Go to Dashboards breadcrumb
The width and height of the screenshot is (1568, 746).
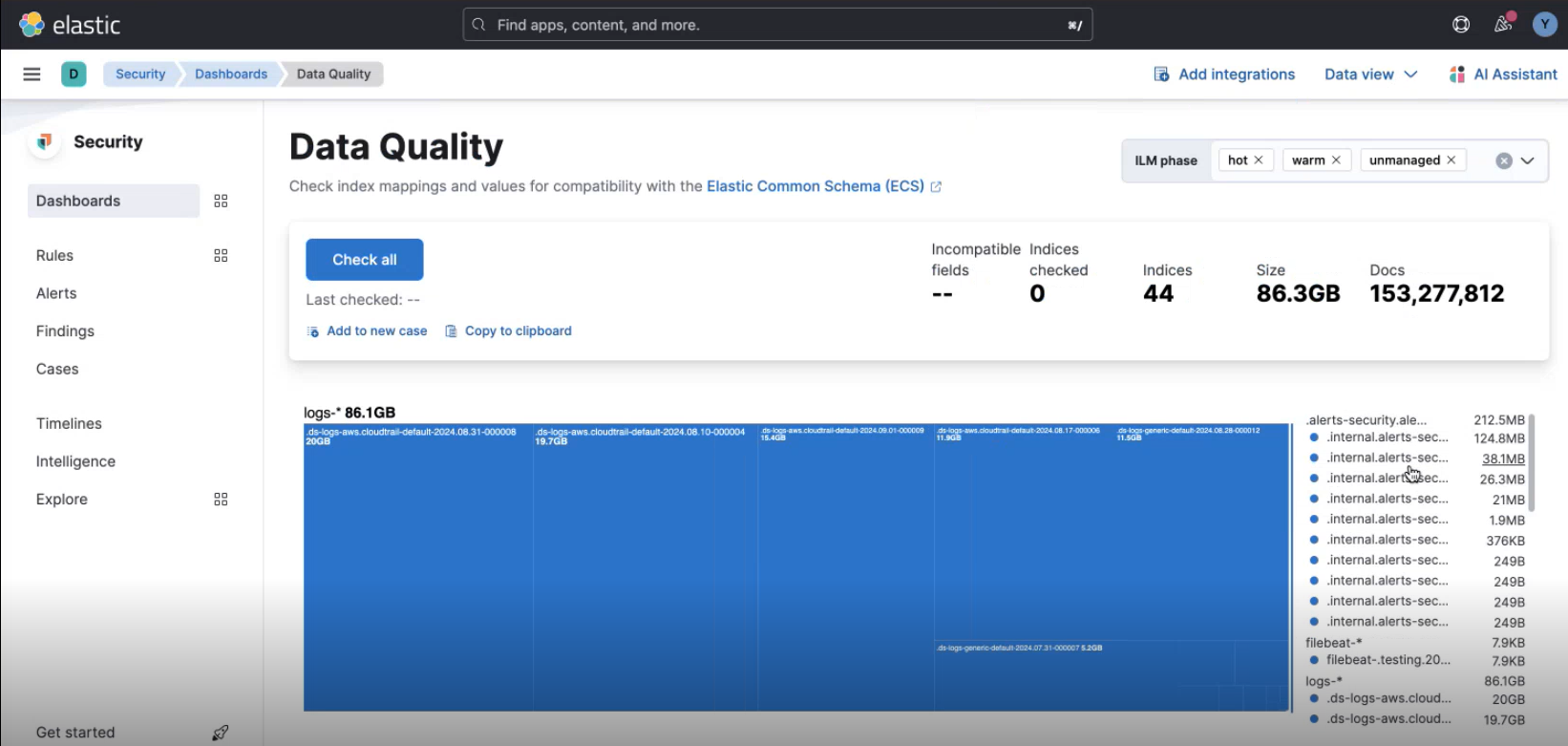(x=231, y=74)
